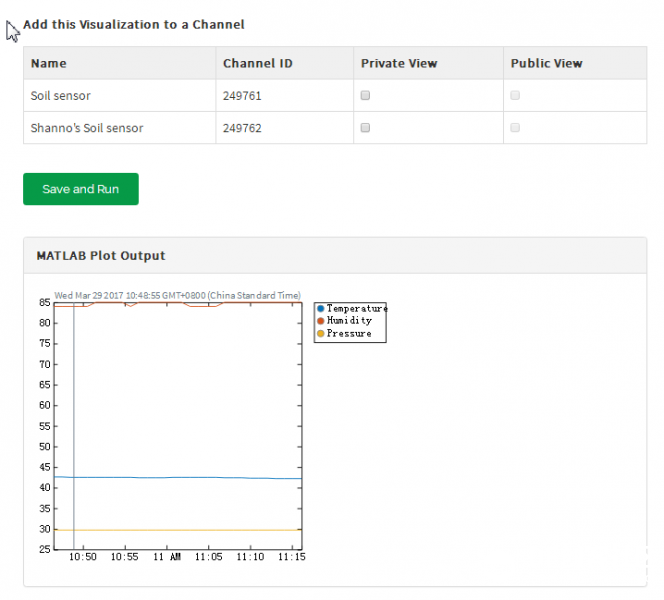Click the 11 AM x-axis label
664x600 pixels.
point(167,557)
